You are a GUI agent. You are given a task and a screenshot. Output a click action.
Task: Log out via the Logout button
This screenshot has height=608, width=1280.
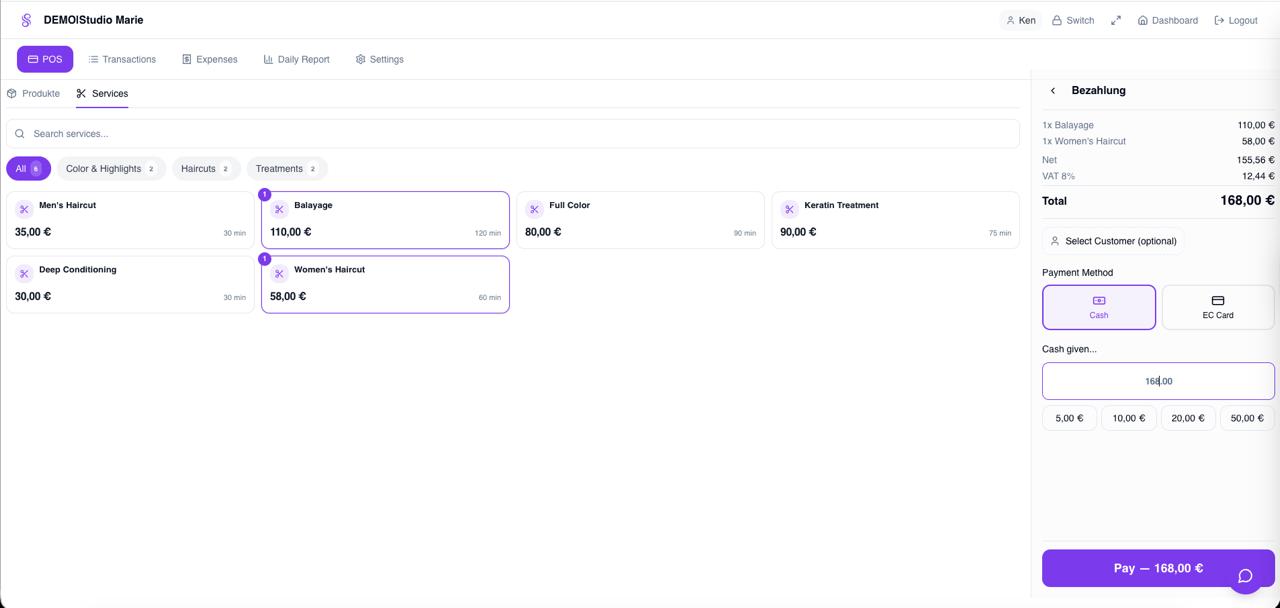point(1236,20)
